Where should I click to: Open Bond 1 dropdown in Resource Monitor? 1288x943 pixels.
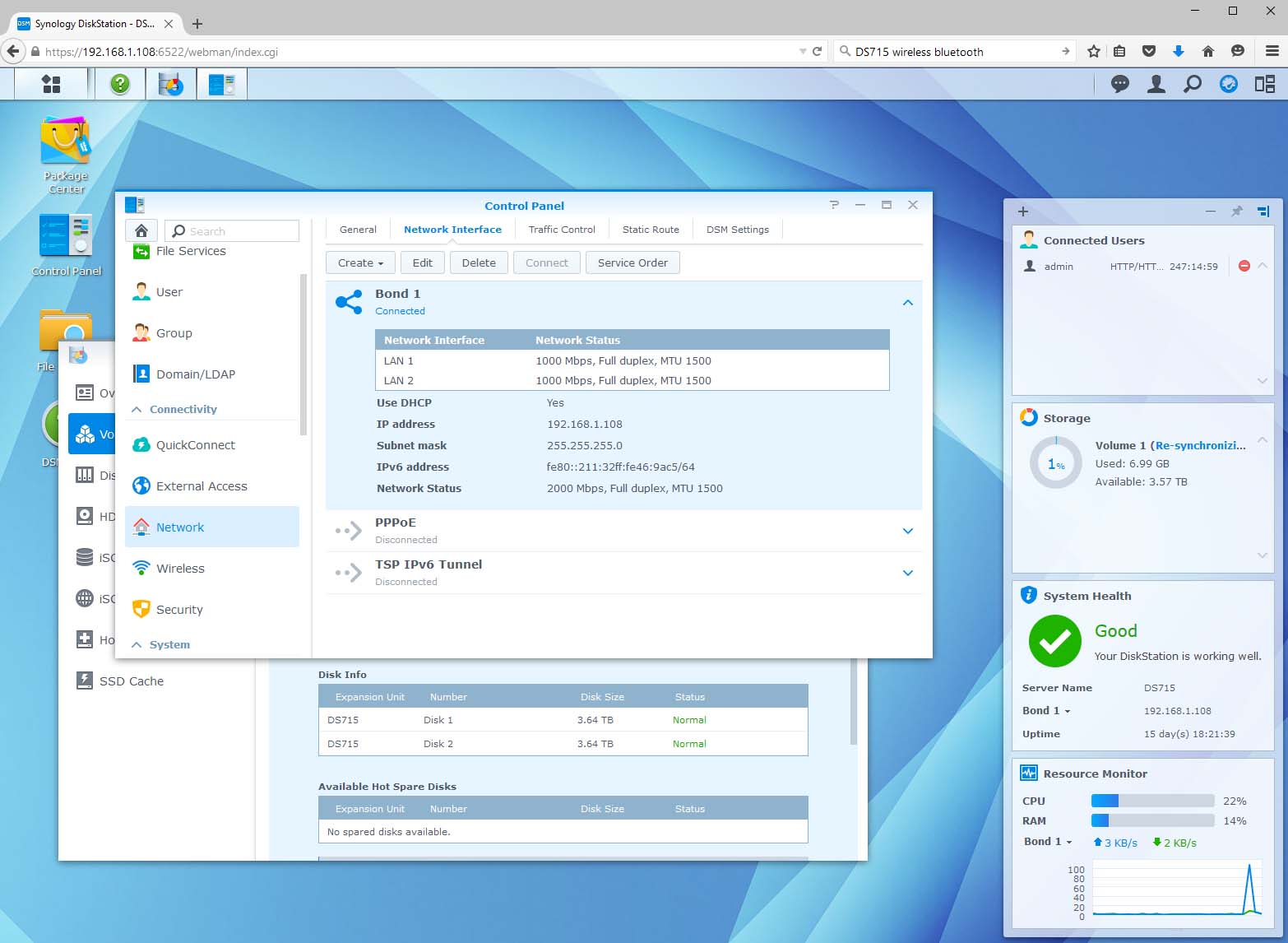tap(1048, 842)
